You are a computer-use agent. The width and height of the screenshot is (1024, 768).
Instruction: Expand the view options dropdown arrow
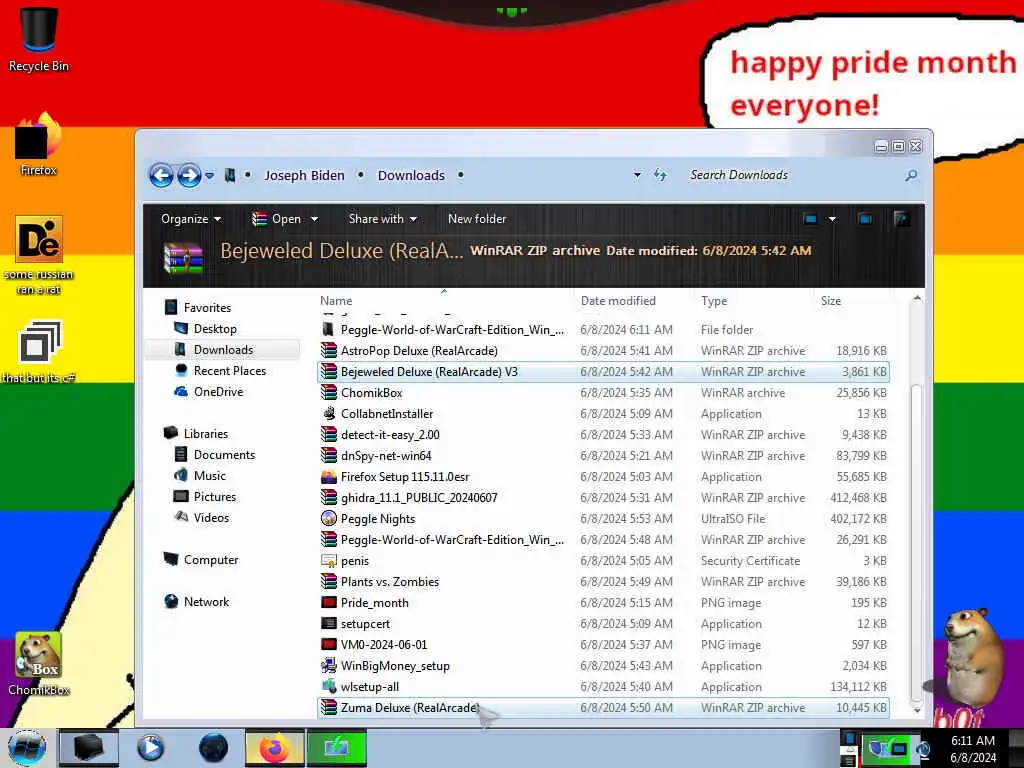pos(832,219)
